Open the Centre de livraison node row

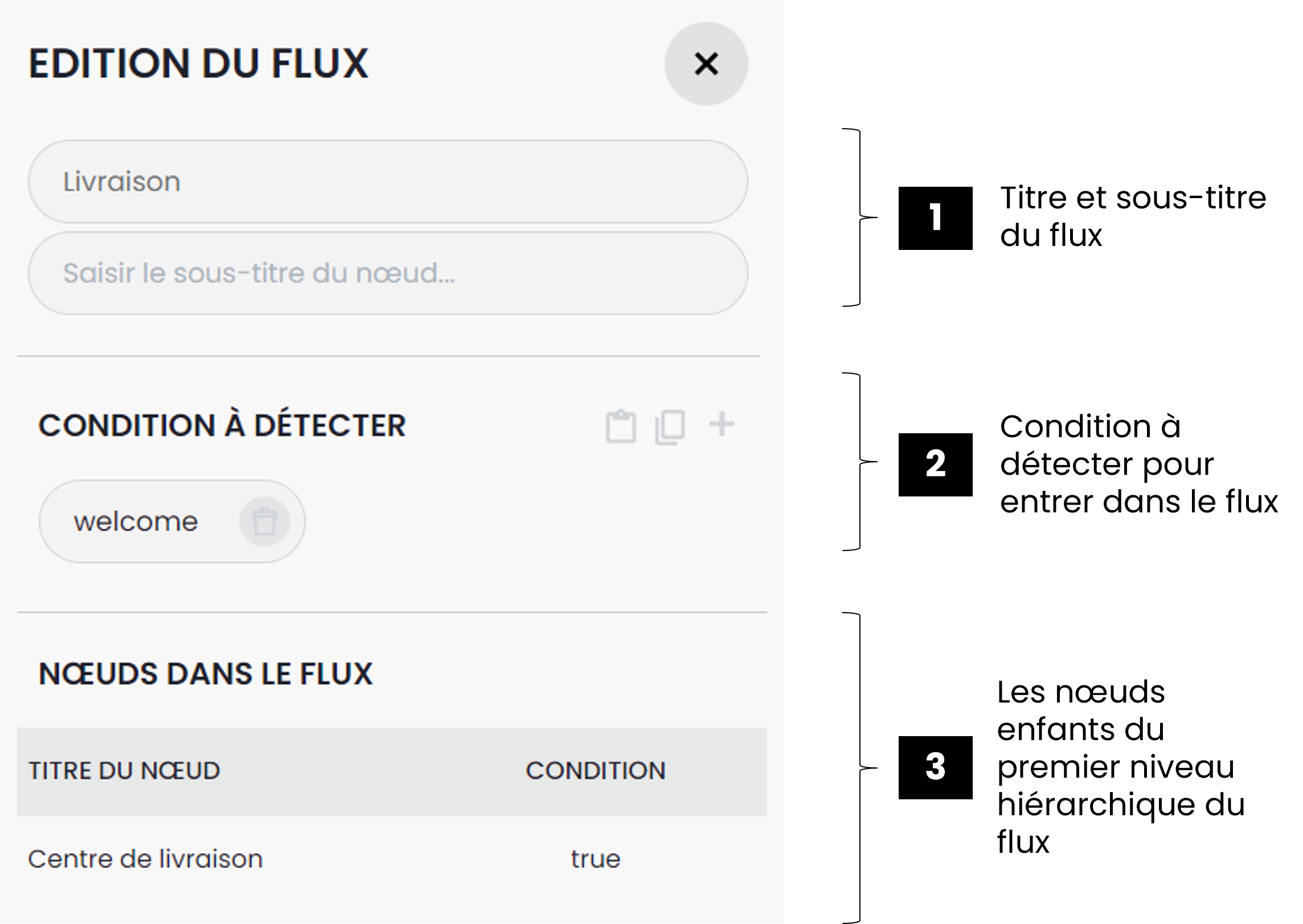point(145,859)
